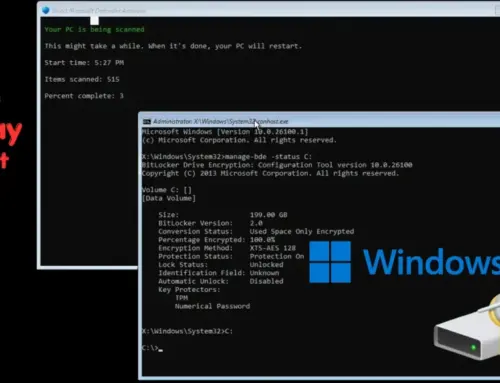This screenshot has height=383, width=500.
Task: Click the "Microsoft Windows [Version 10.0.26100.1]" line
Action: (225, 132)
